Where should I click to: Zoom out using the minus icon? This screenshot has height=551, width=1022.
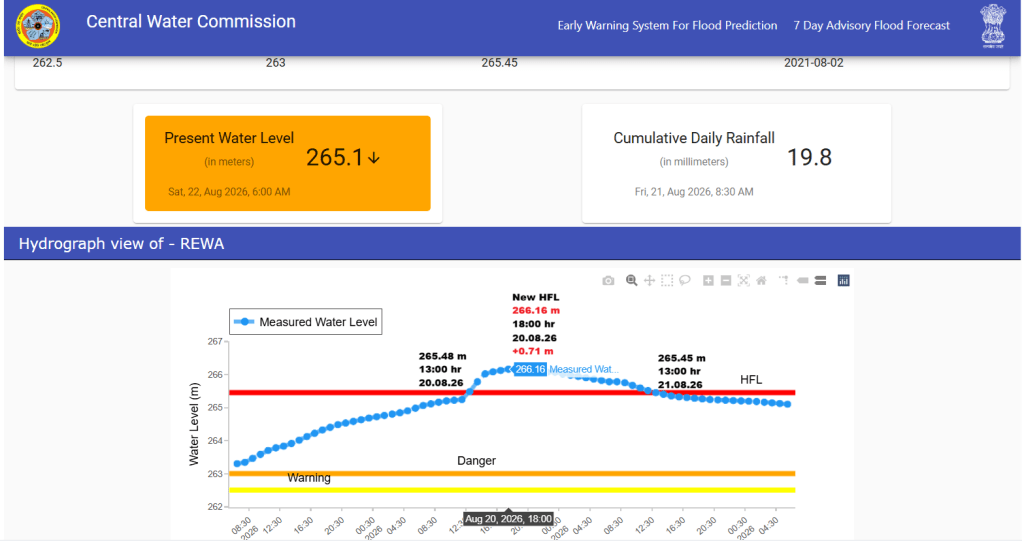click(x=725, y=280)
